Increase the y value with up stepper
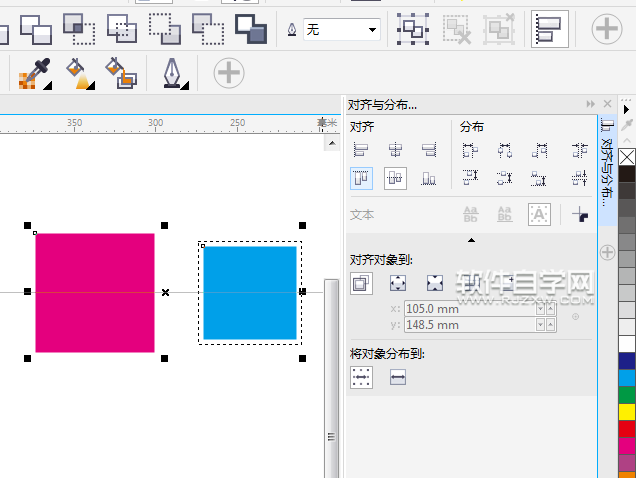636x478 pixels. 551,325
